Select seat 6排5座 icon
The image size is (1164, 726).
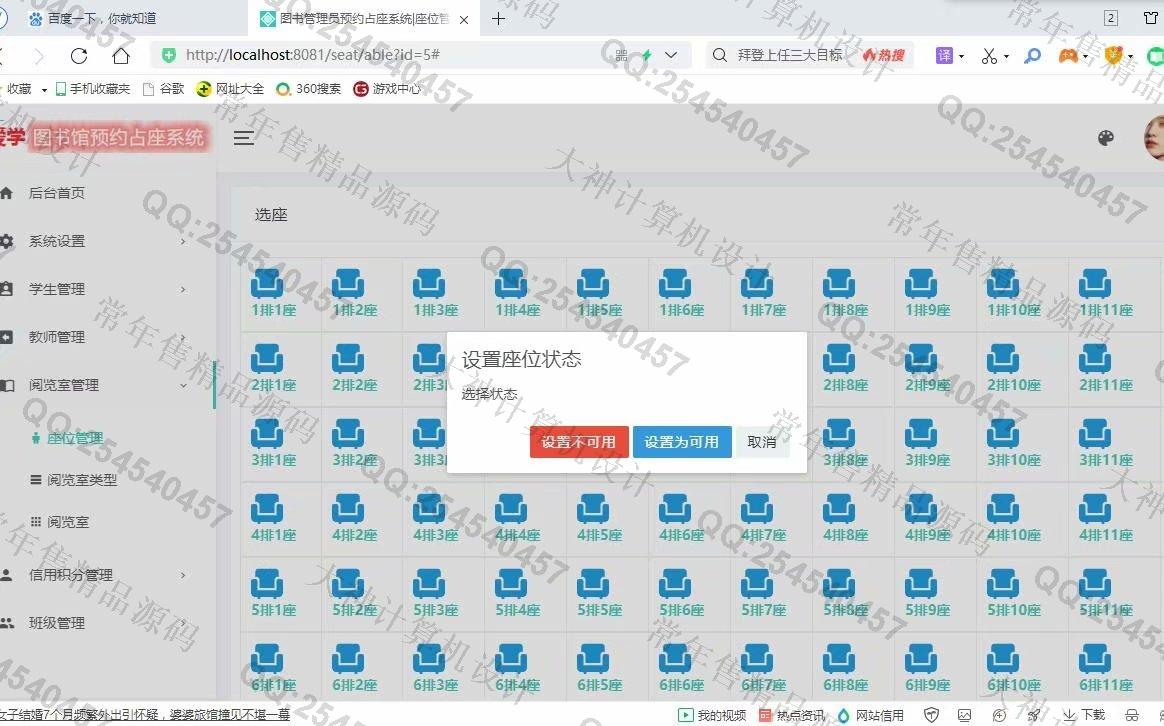click(593, 658)
